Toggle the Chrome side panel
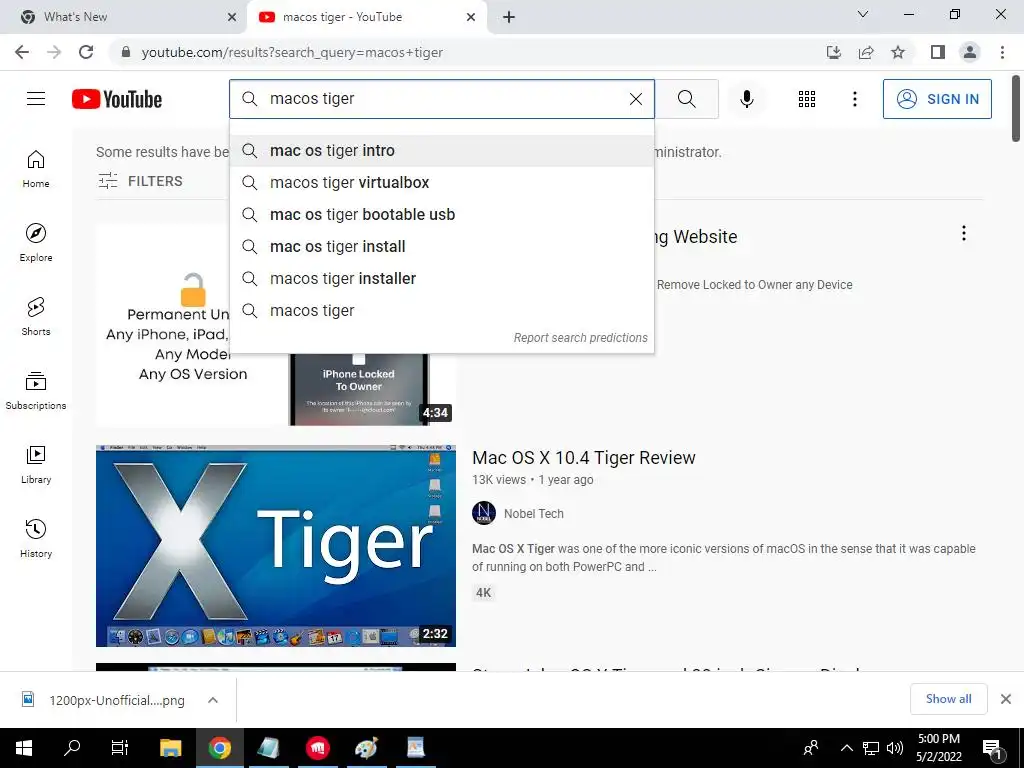 [938, 52]
